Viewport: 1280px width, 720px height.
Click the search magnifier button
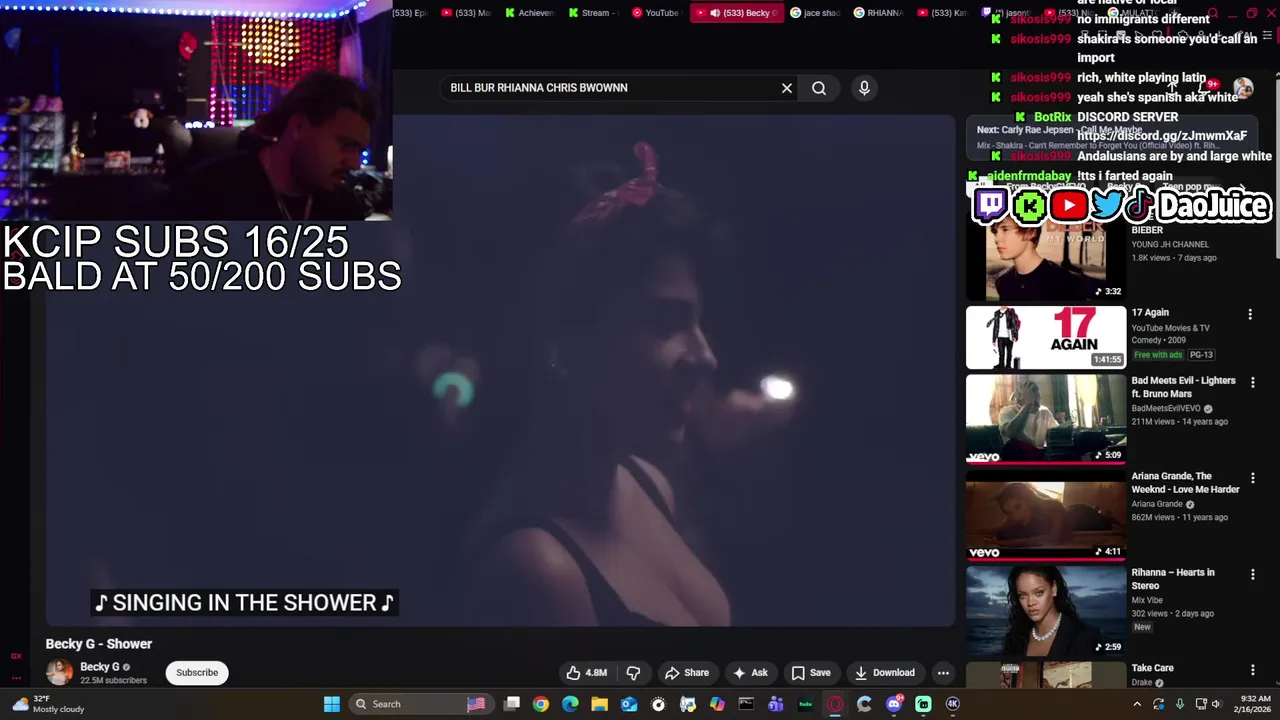819,88
